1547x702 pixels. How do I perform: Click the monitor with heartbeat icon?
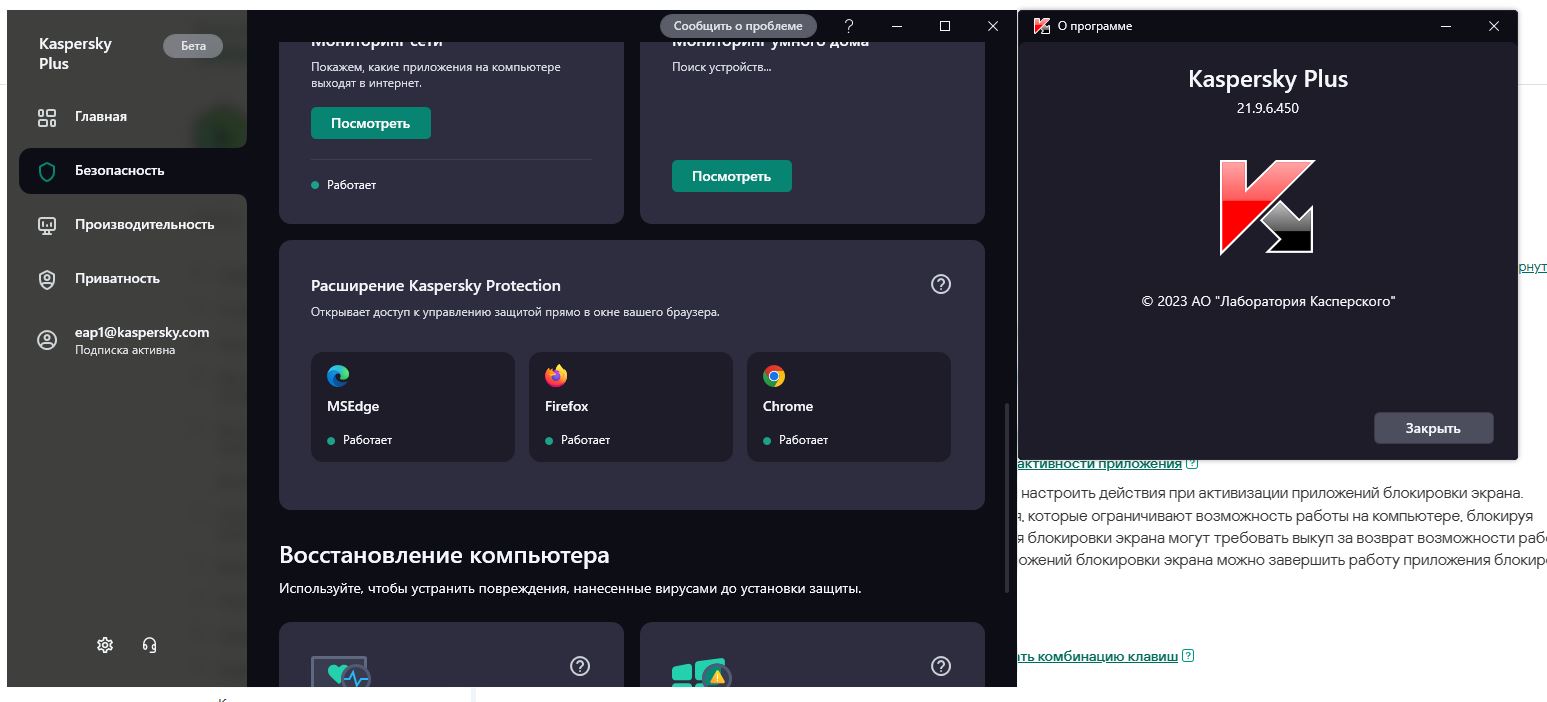[341, 672]
